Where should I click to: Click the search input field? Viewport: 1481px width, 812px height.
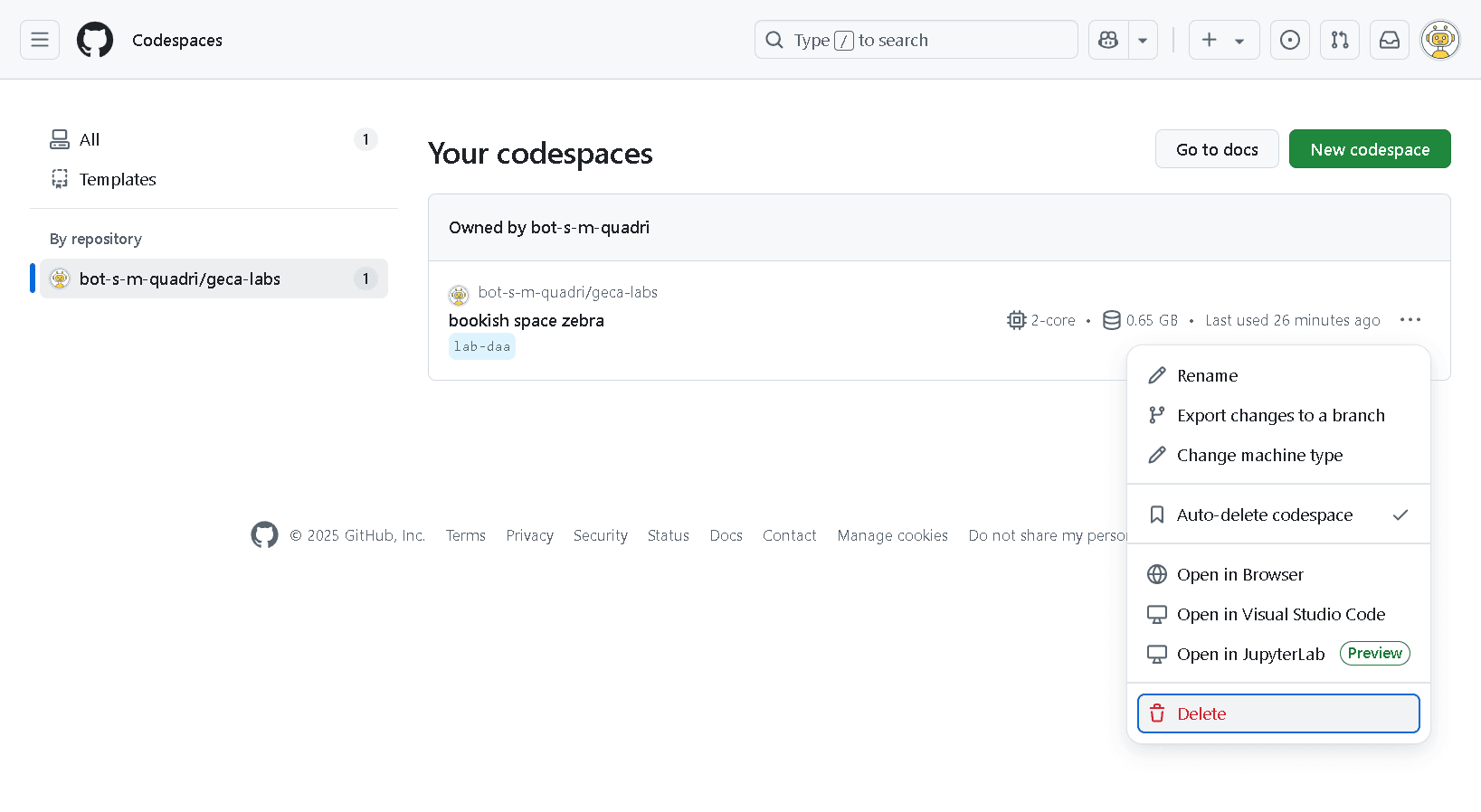(916, 40)
